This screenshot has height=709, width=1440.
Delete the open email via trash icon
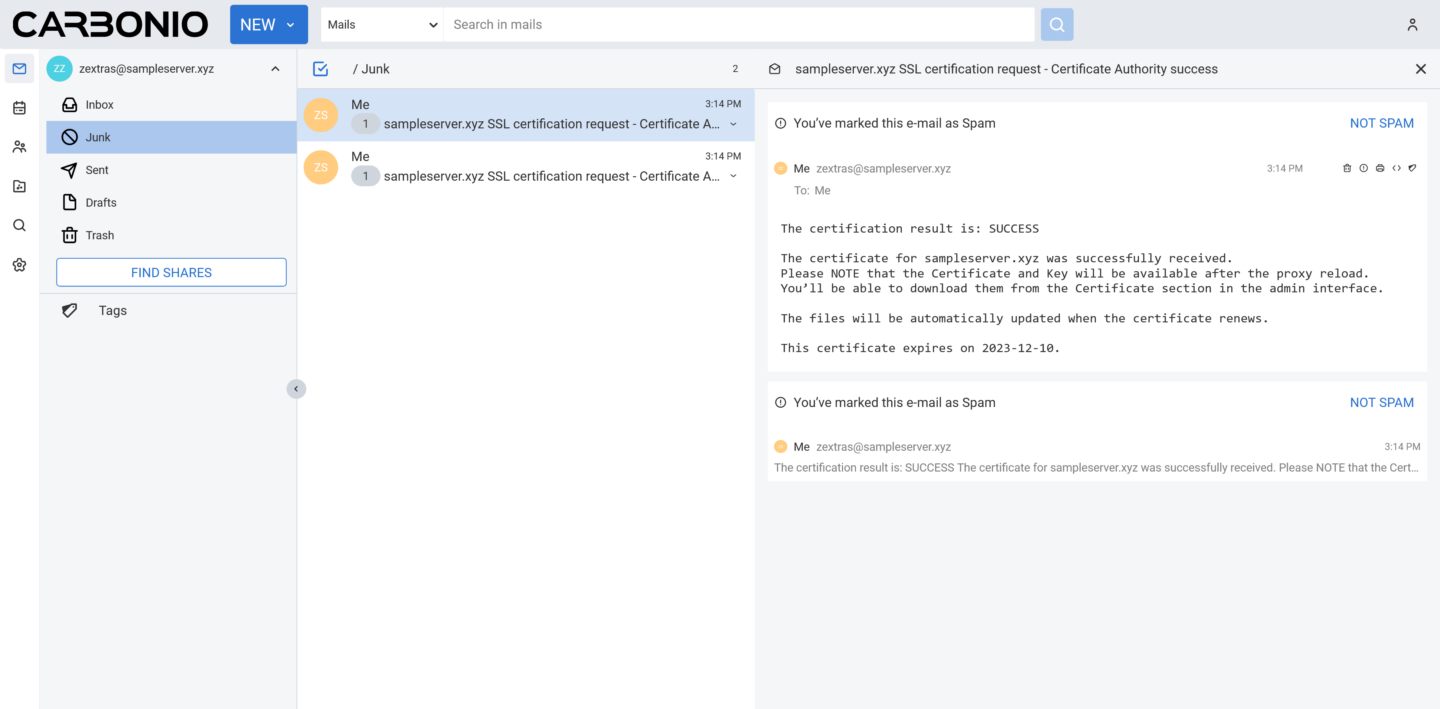[x=1347, y=168]
